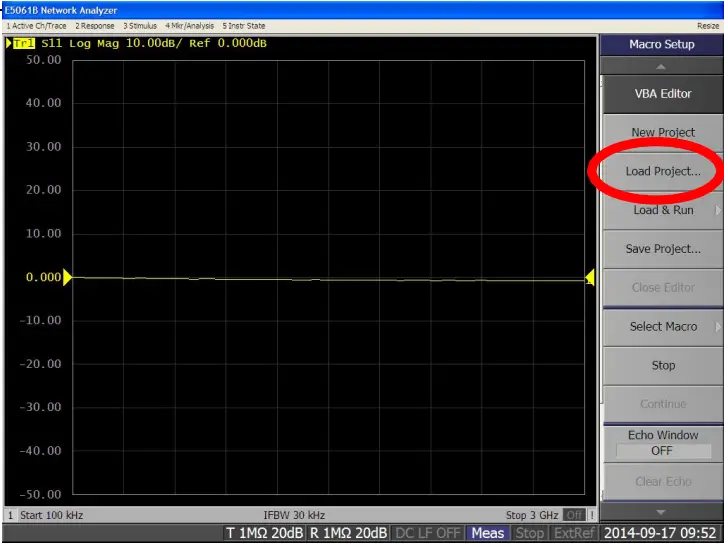Open the Response menu
Screen dimensions: 724x547
pos(95,26)
